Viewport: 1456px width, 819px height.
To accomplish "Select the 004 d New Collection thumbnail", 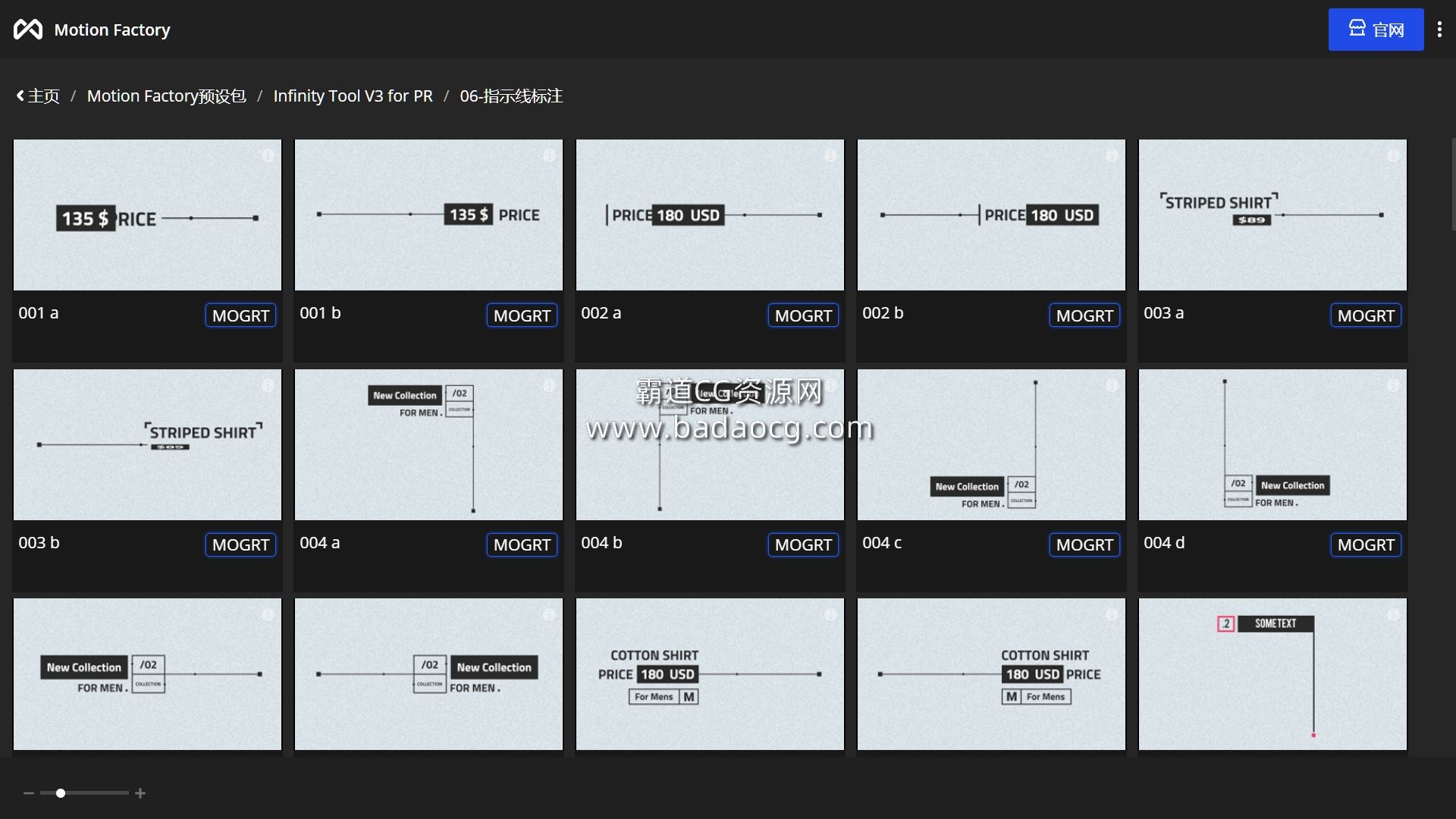I will (x=1272, y=444).
